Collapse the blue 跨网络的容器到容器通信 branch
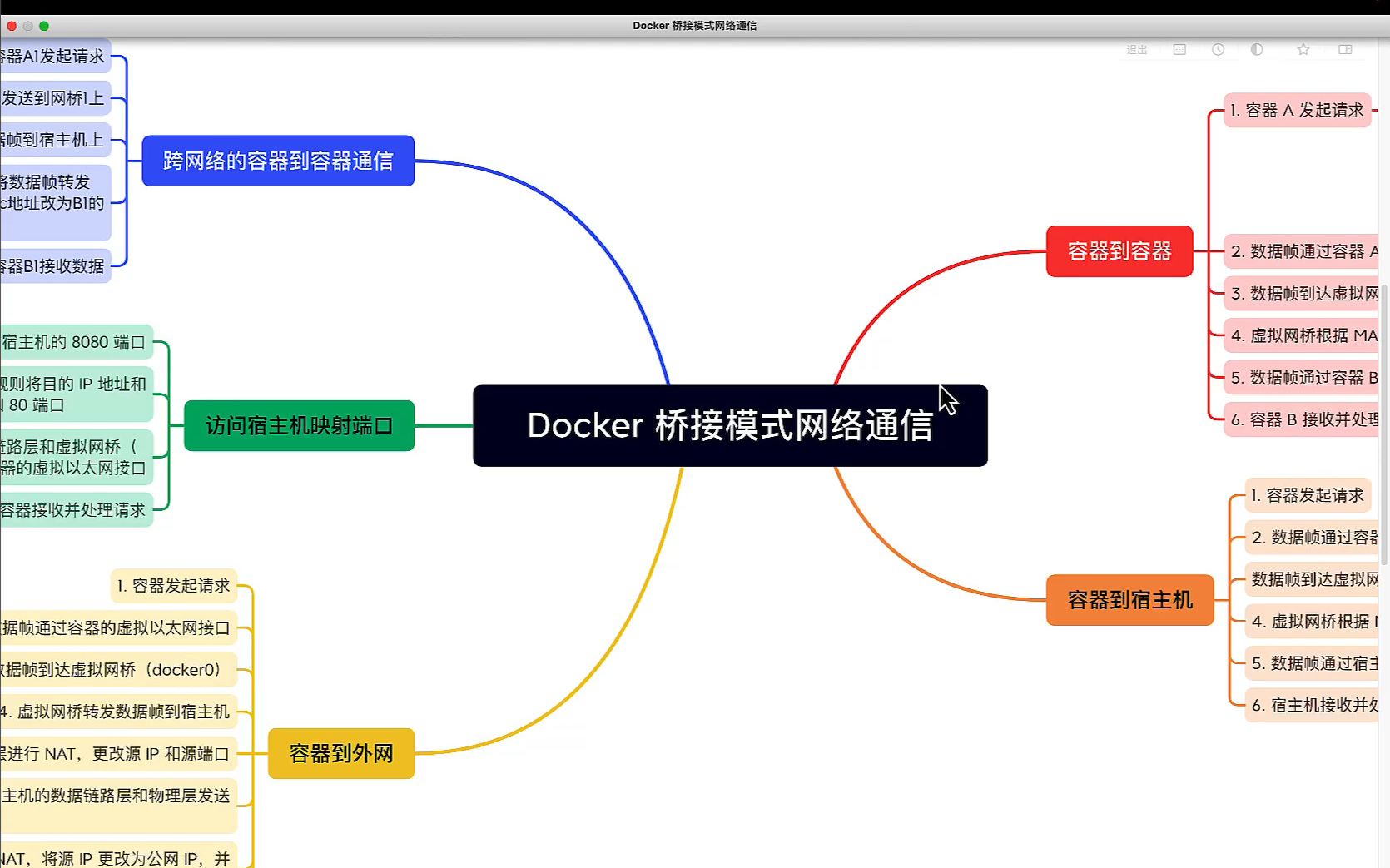 pyautogui.click(x=278, y=161)
